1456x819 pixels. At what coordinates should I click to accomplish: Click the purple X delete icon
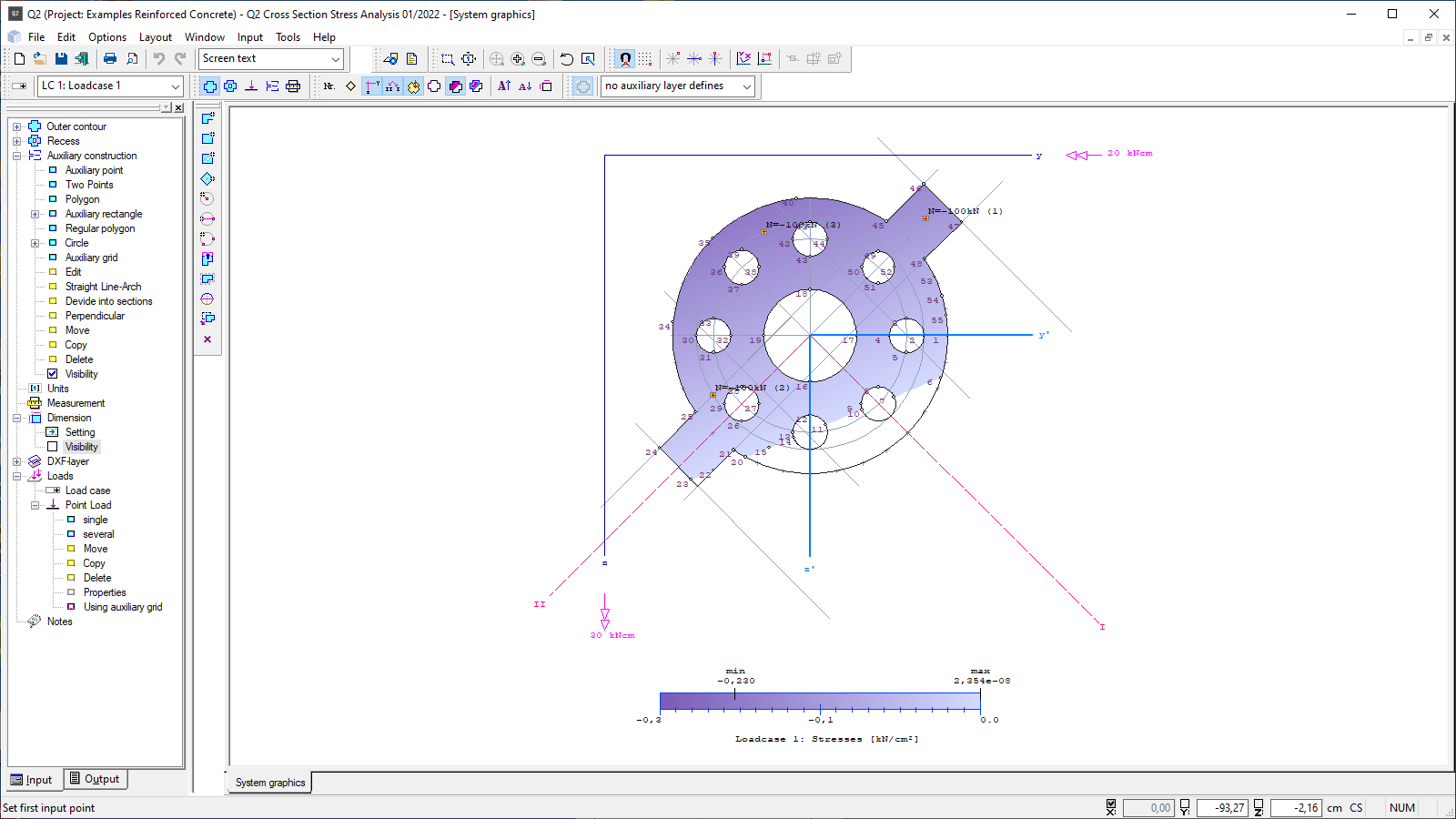pyautogui.click(x=207, y=339)
